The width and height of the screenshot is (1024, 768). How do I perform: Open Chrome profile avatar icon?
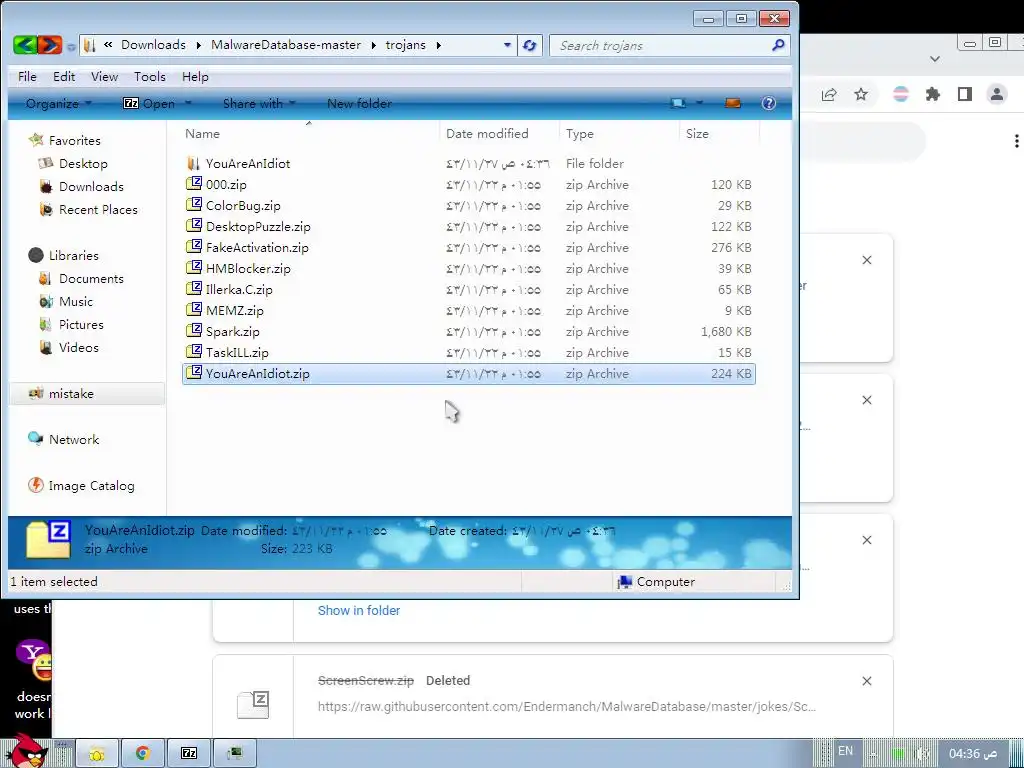[997, 95]
